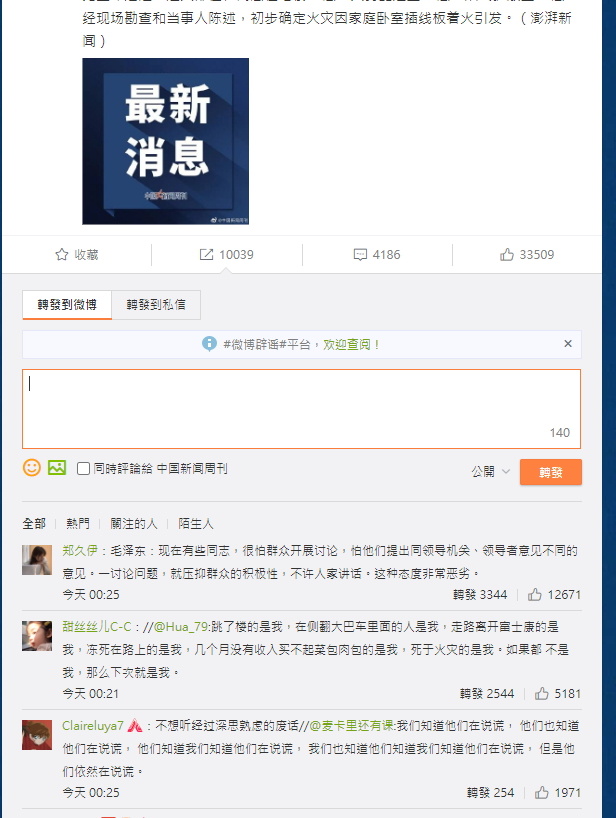Click 轉發 3344 on 郑久伊's comment

coord(480,595)
